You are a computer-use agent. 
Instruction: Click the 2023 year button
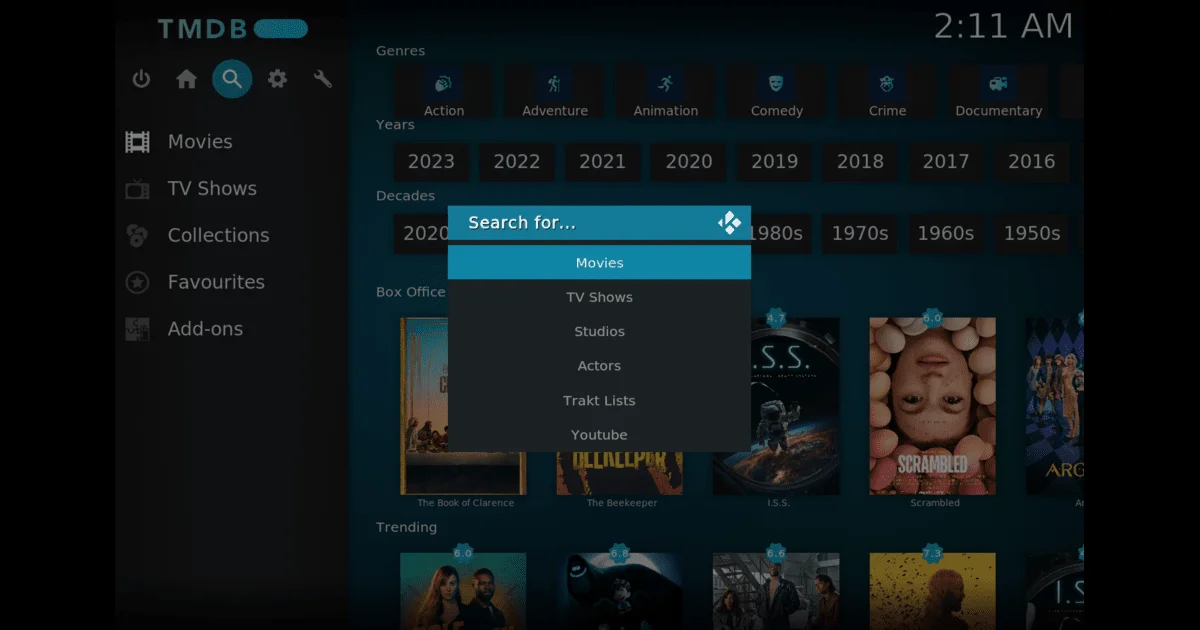tap(431, 161)
